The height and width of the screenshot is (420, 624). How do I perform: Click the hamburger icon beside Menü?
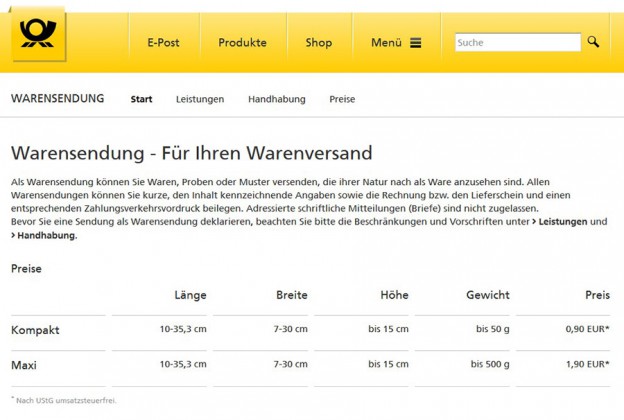[x=416, y=43]
